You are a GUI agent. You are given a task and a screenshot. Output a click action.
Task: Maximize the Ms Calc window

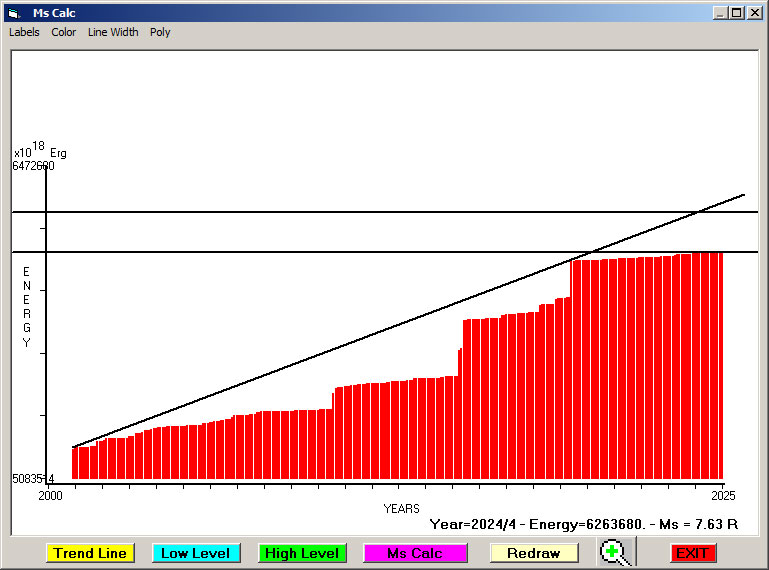coord(736,13)
